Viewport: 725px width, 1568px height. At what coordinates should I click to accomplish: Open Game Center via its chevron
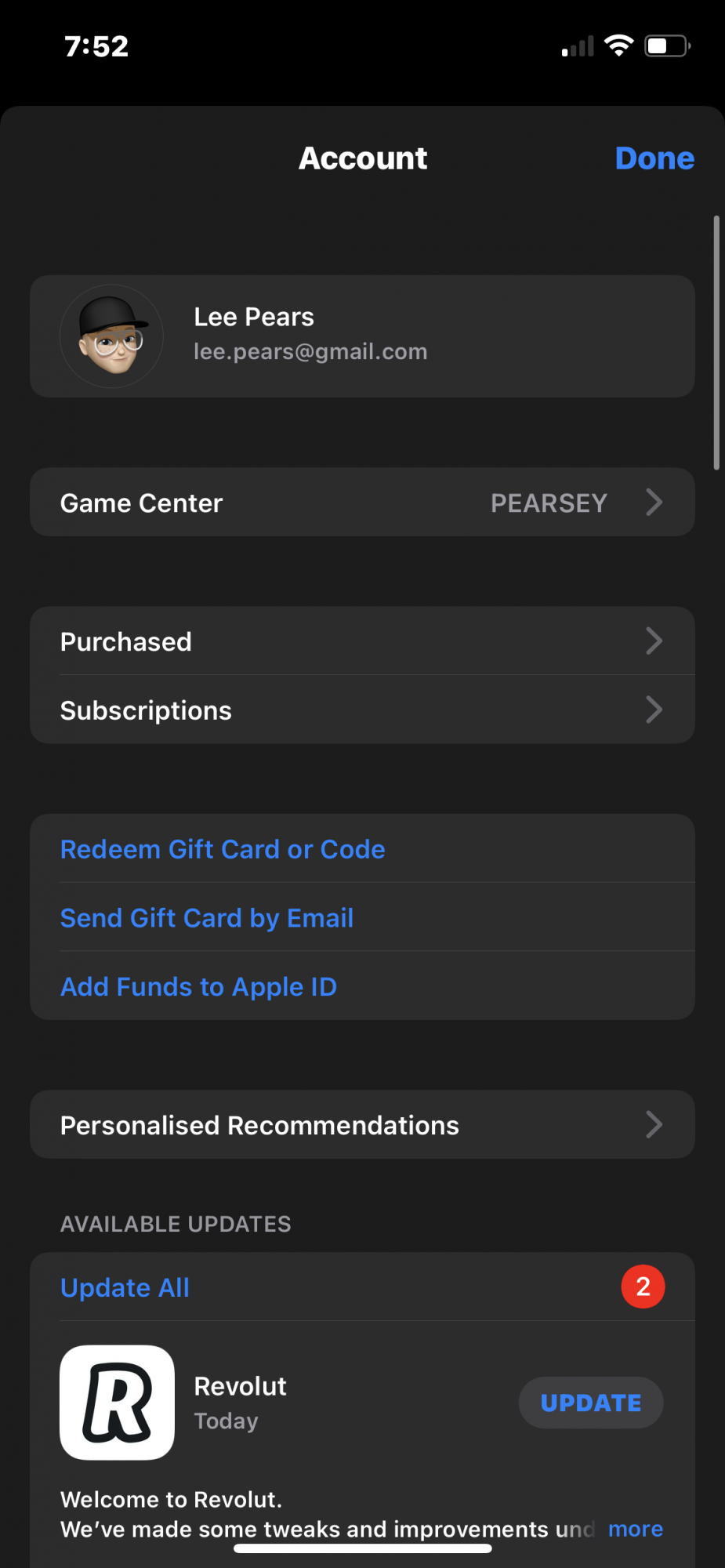pyautogui.click(x=654, y=503)
